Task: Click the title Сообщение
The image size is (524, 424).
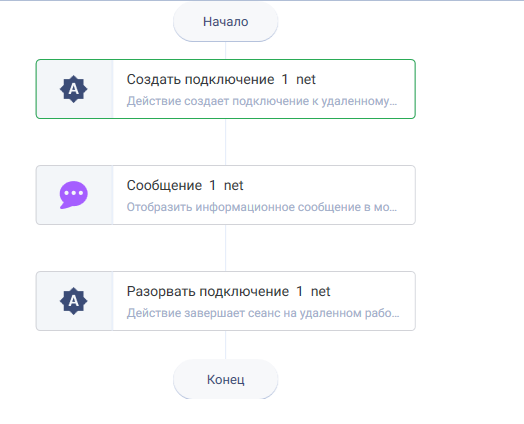Action: [164, 185]
